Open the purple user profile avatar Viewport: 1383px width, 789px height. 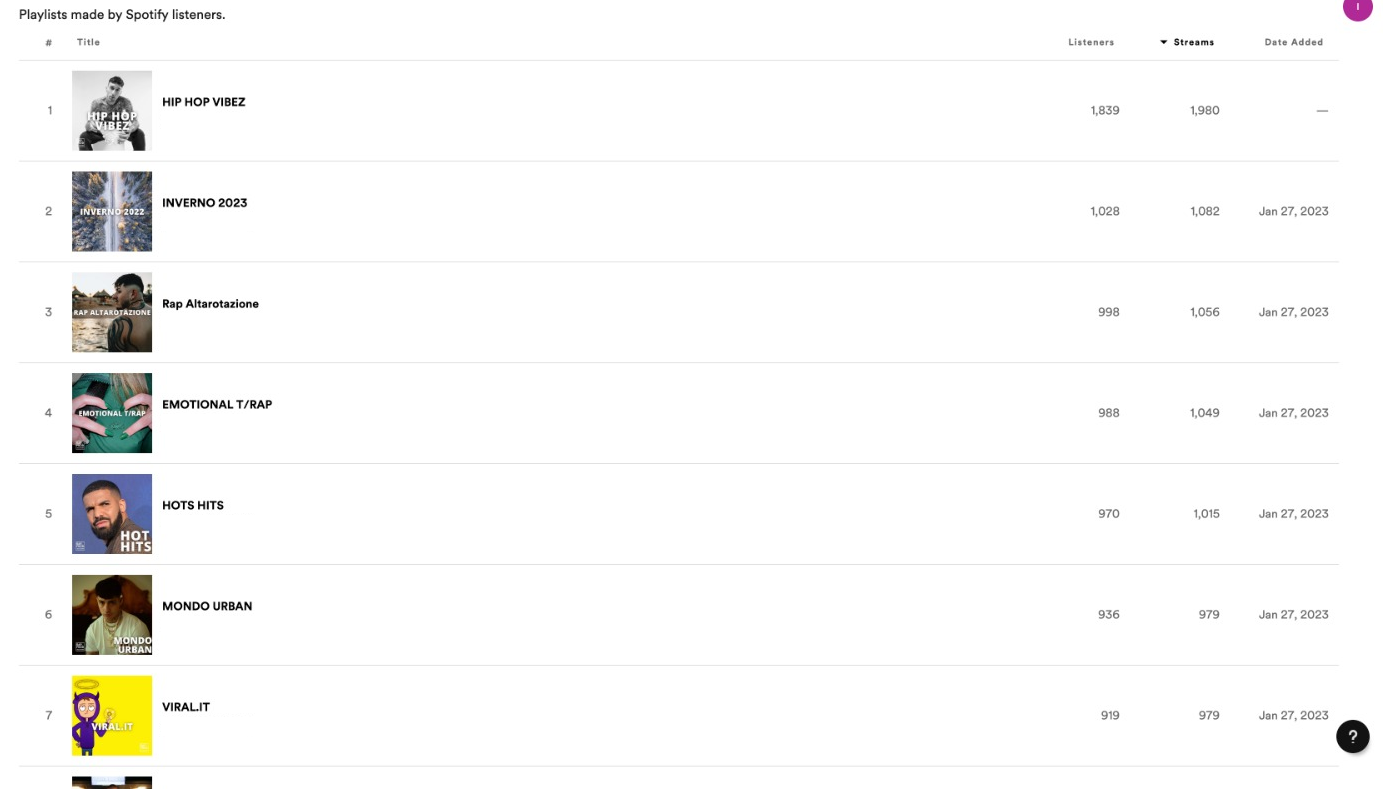click(1357, 8)
